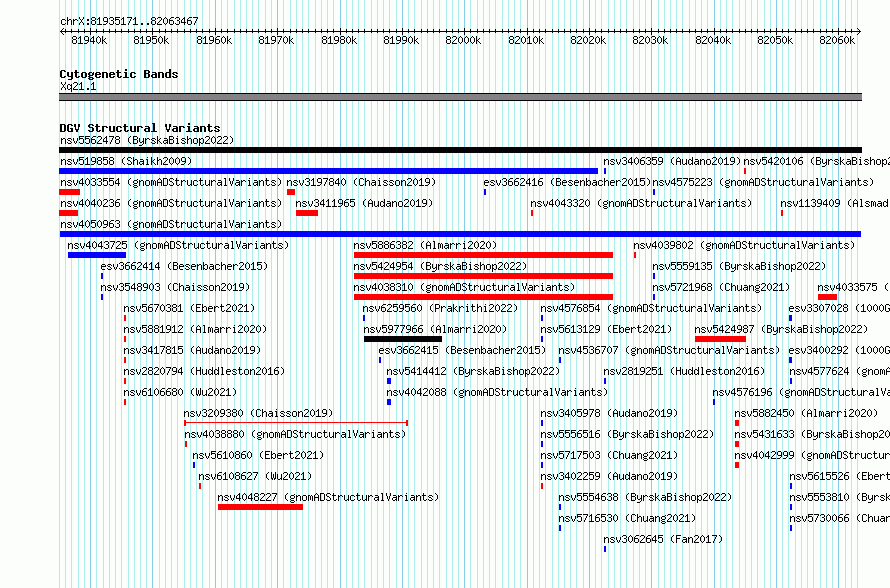Click nsv4042088 gnomAD variant label
890x588 pixels.
497,392
